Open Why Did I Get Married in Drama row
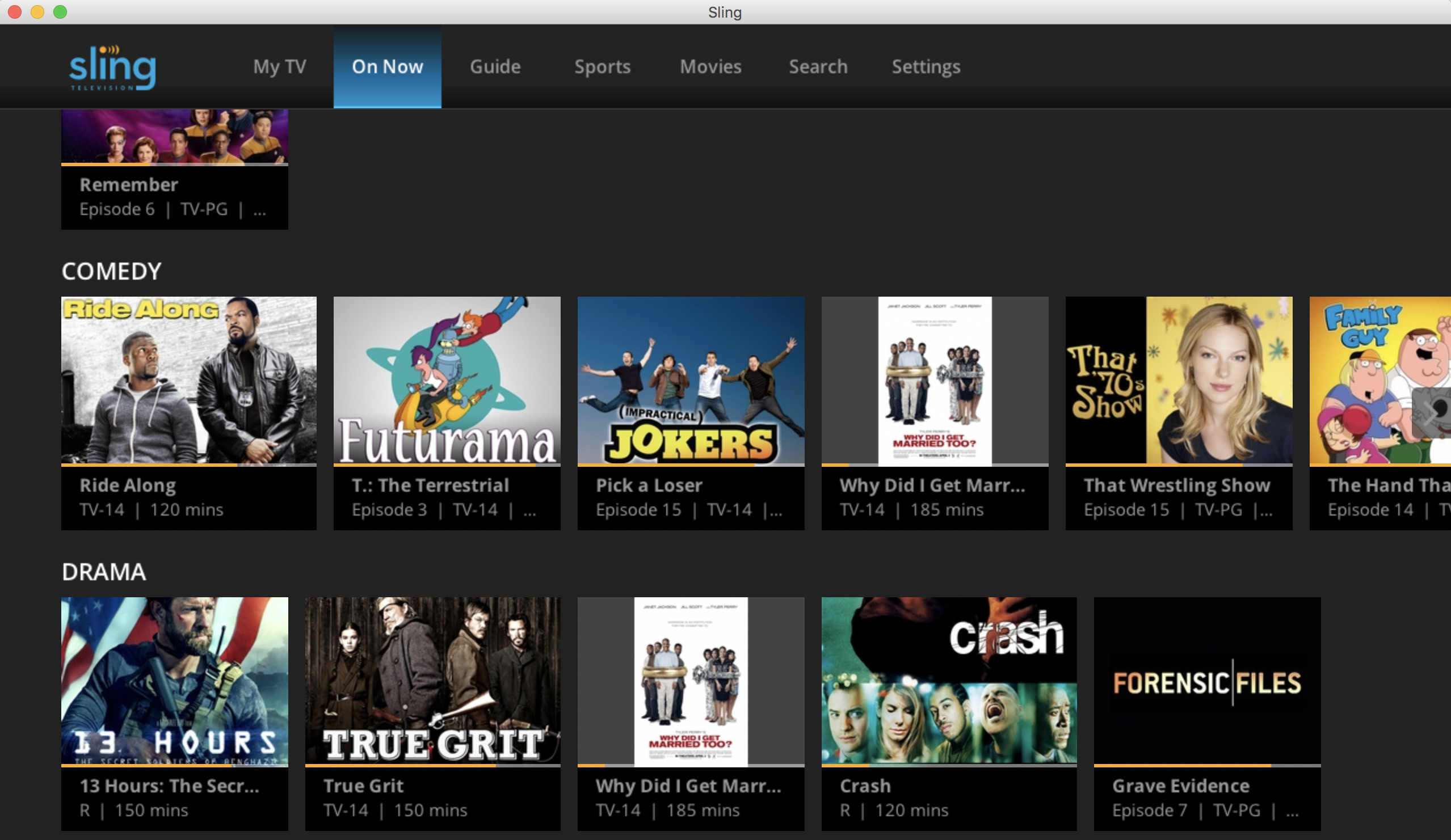1451x840 pixels. [x=691, y=681]
